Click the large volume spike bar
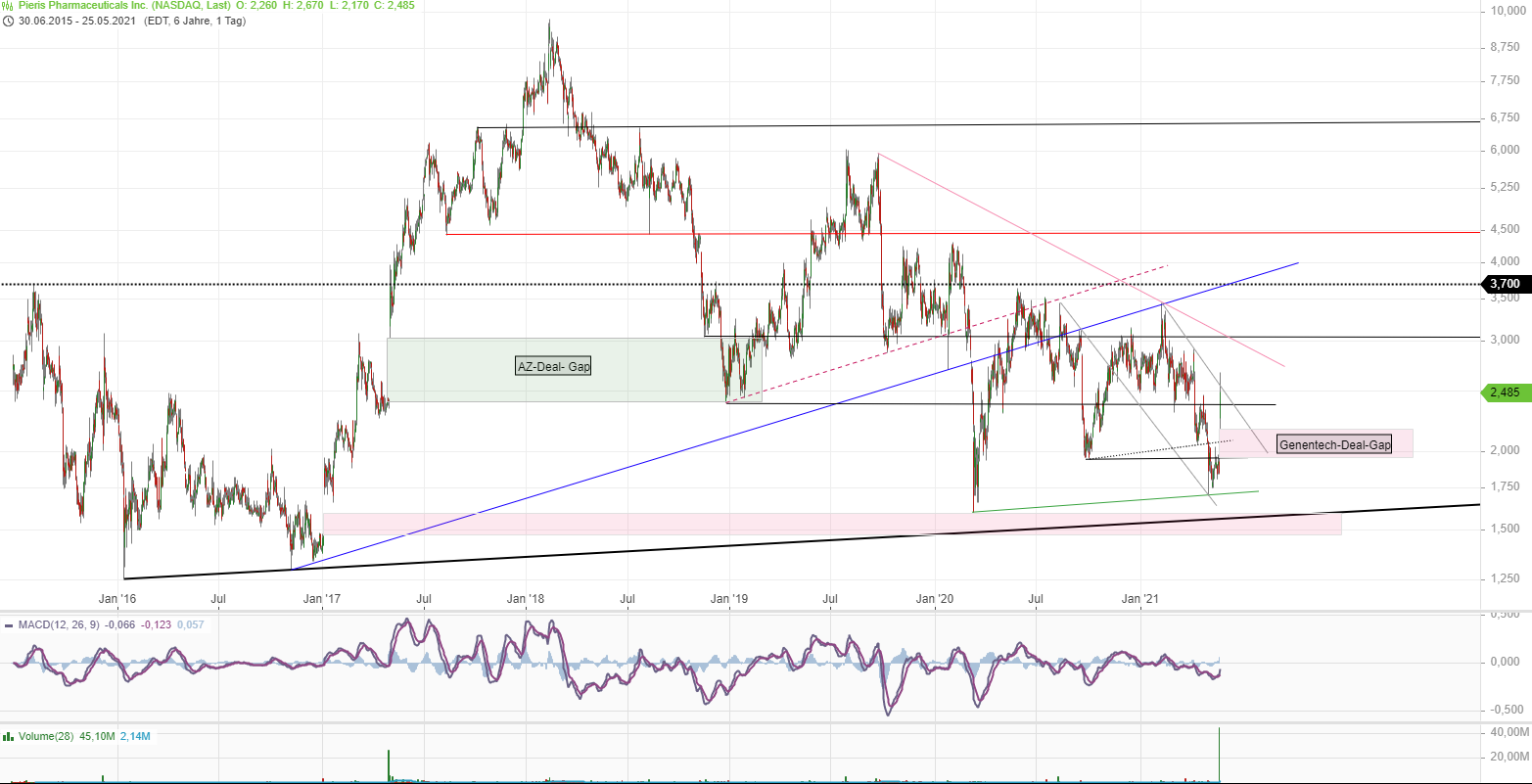Image resolution: width=1532 pixels, height=784 pixels. tap(1220, 754)
